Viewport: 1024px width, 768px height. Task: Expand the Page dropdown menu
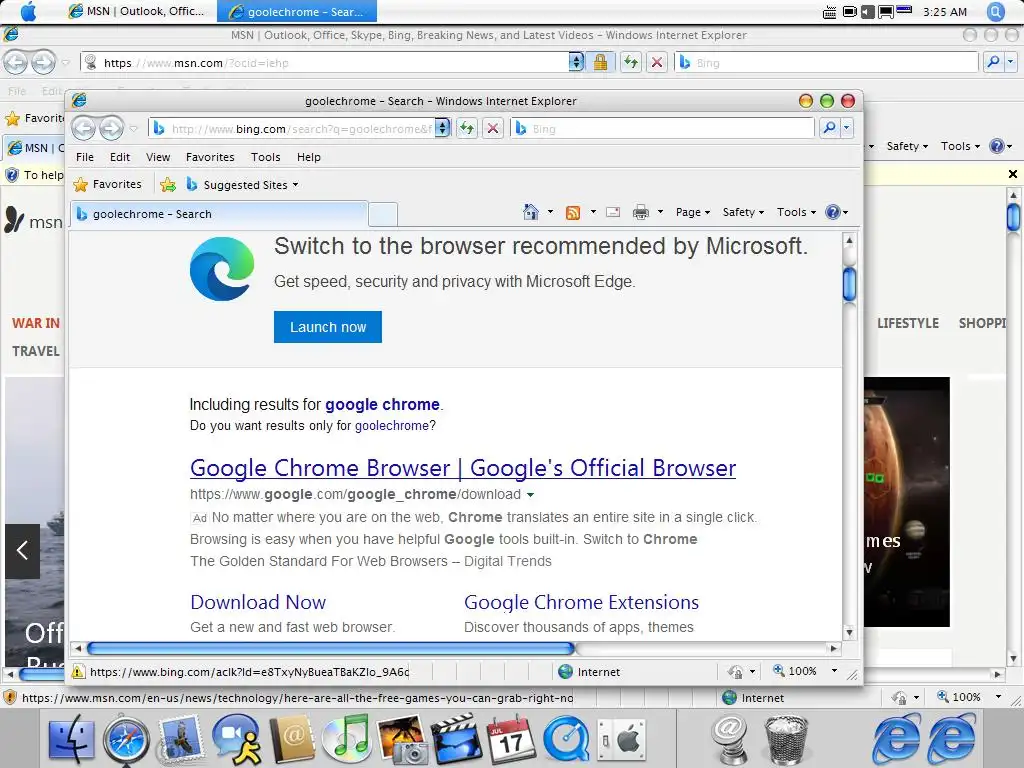coord(692,212)
